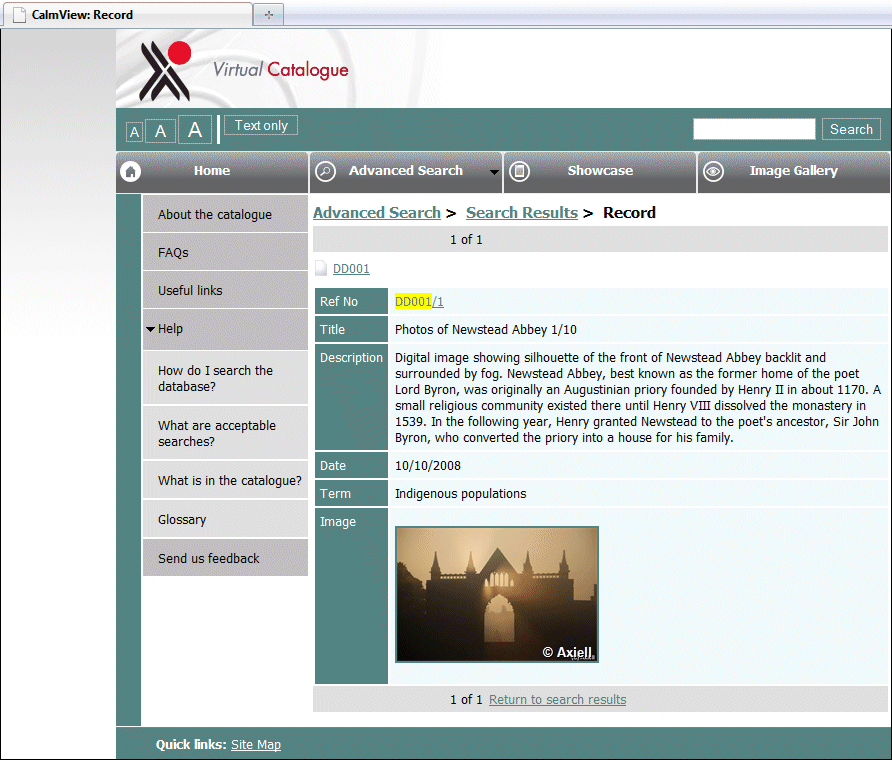Open the Glossary sidebar item
892x760 pixels.
coord(182,520)
